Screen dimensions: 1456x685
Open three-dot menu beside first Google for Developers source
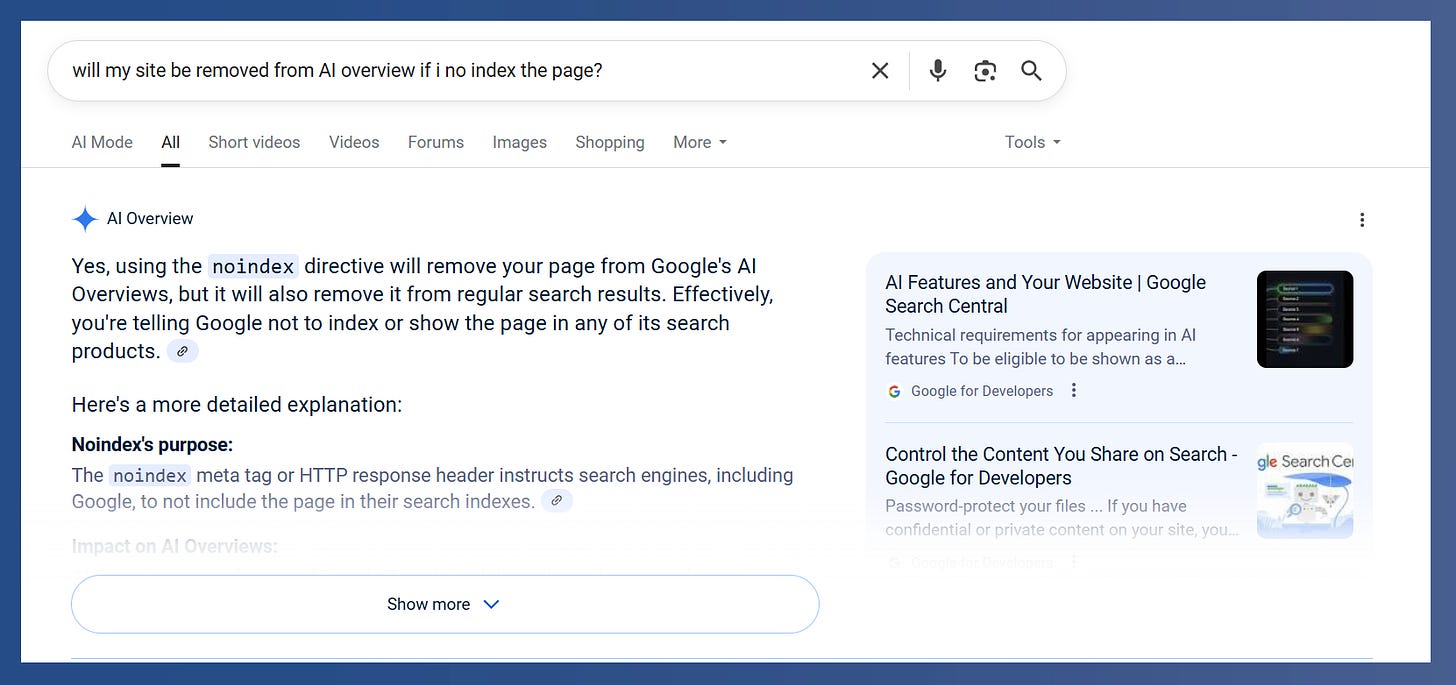pos(1074,391)
